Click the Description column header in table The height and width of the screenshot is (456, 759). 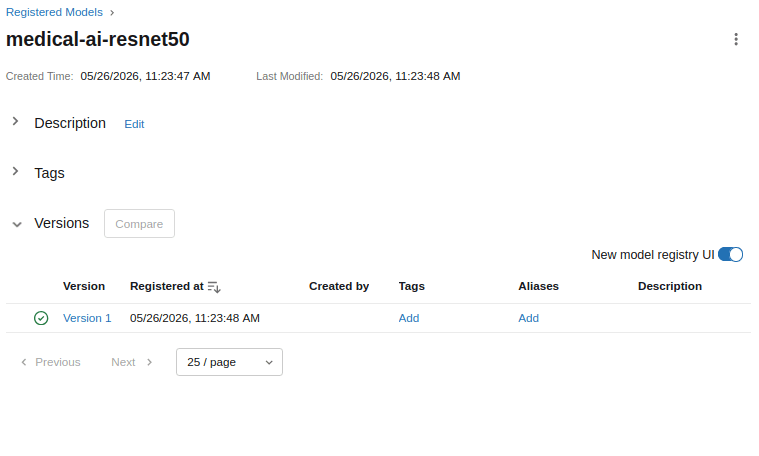pyautogui.click(x=670, y=286)
